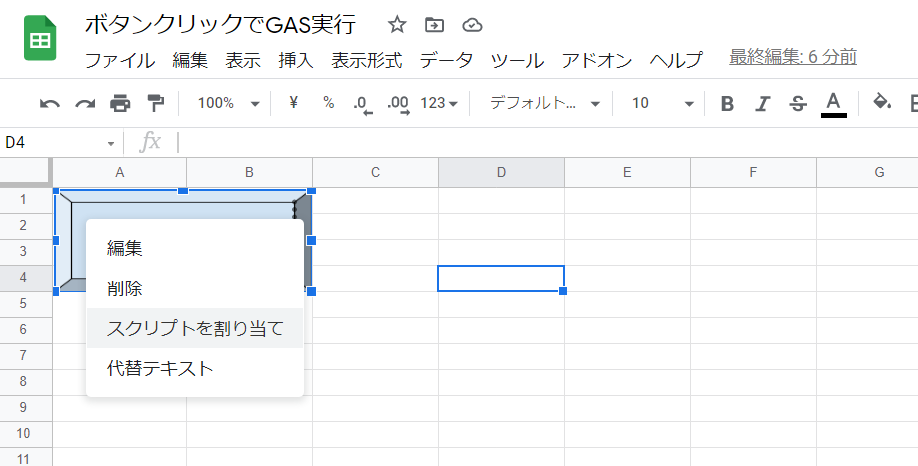Select row 5 header
918x466 pixels.
pos(26,303)
